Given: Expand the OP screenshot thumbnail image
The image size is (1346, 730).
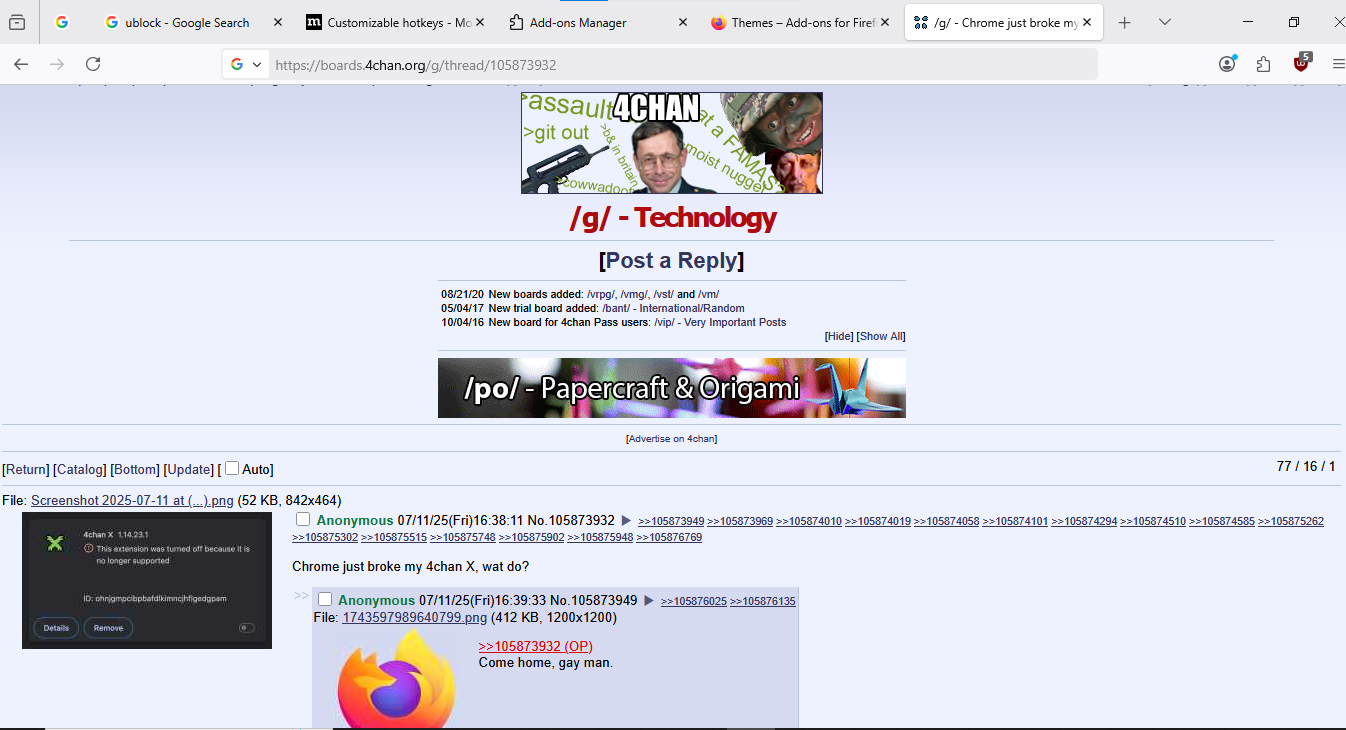Looking at the screenshot, I should coord(147,580).
